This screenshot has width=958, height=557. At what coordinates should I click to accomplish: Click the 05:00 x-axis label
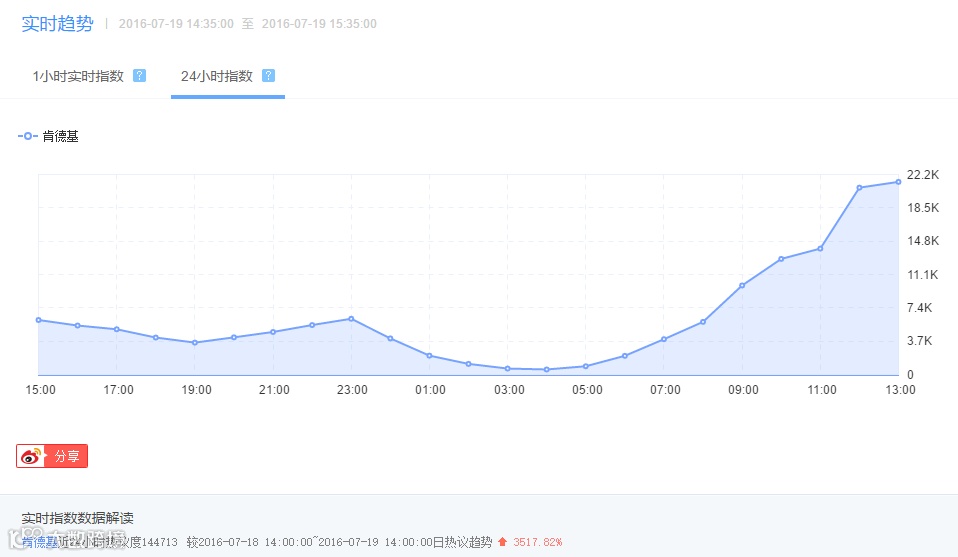tap(587, 390)
